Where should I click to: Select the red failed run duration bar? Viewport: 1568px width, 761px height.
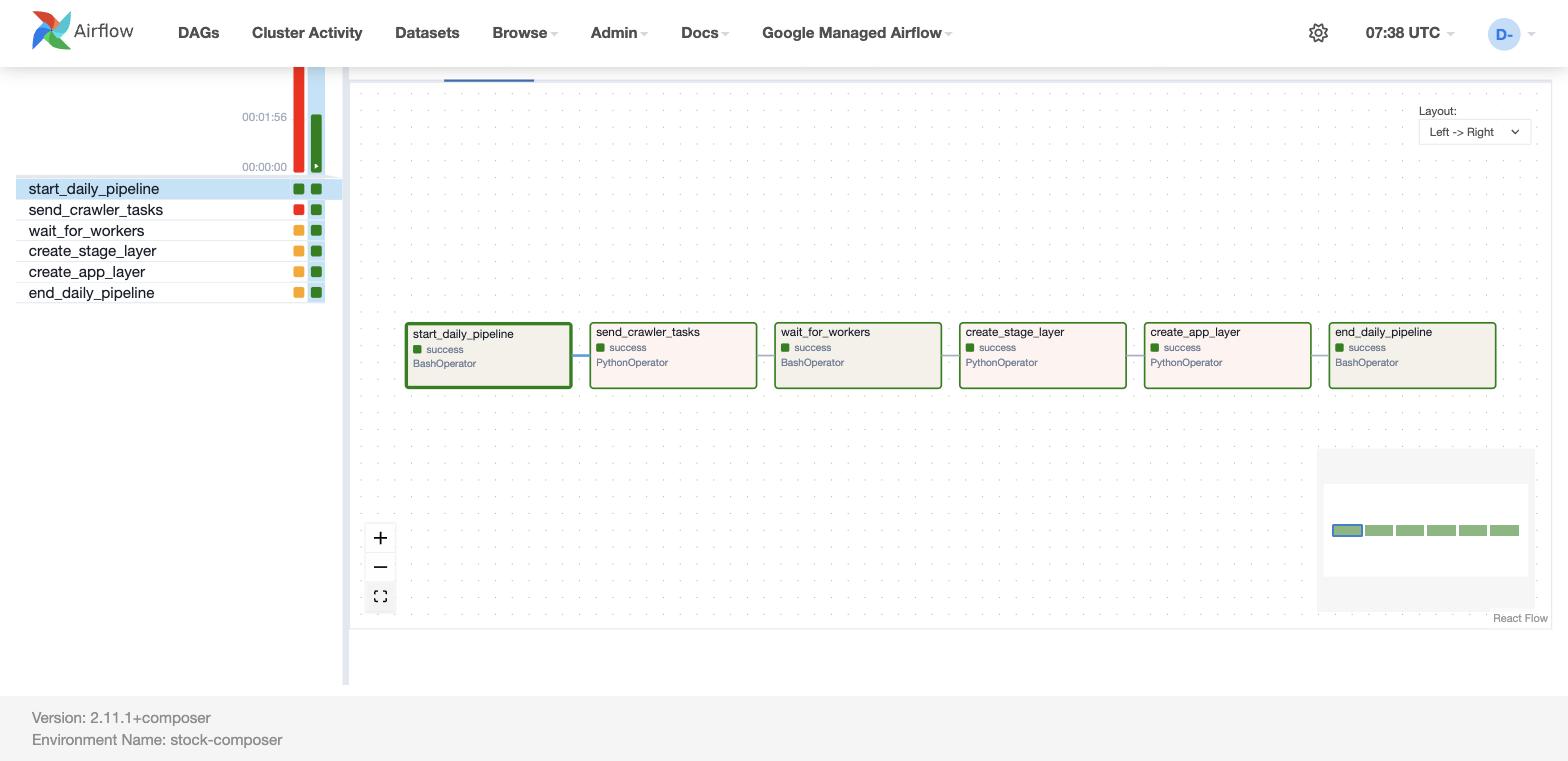298,120
